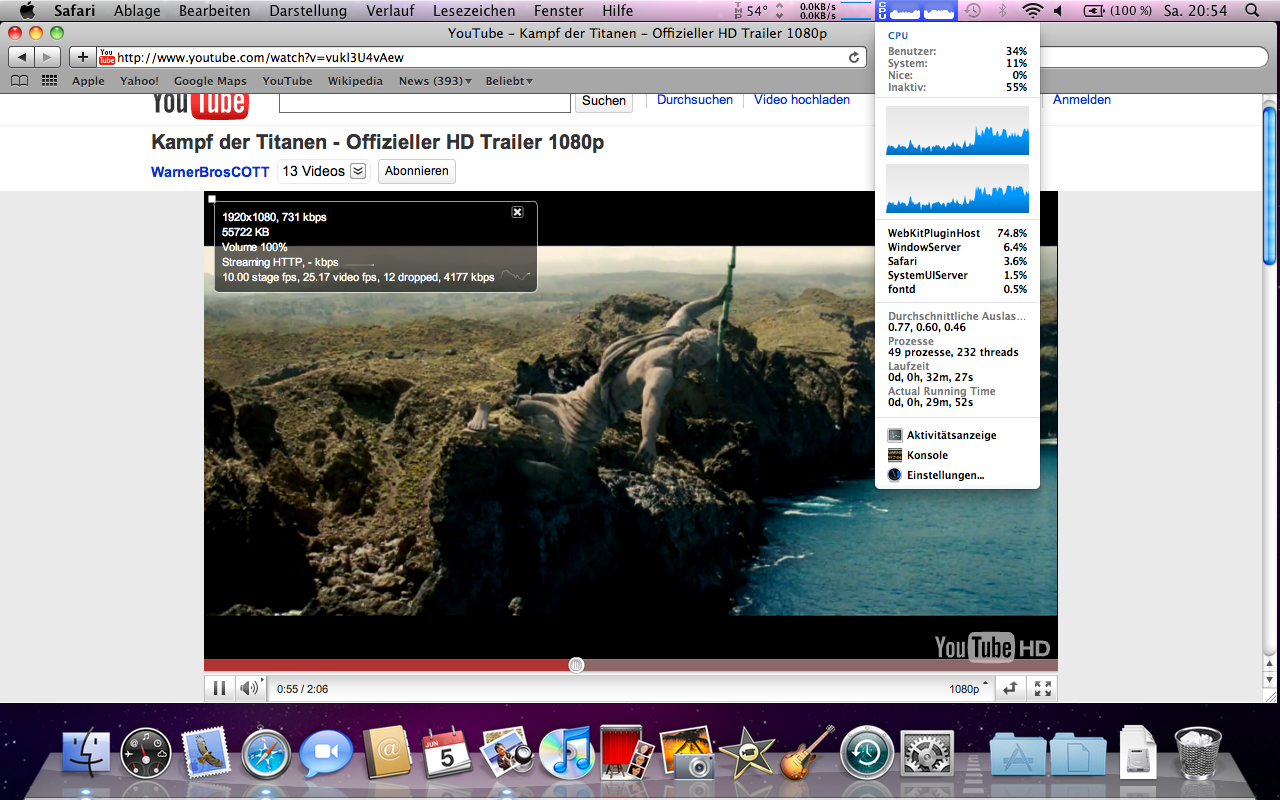The height and width of the screenshot is (800, 1280).
Task: Open the WarnerBrosCOTT channel link
Action: click(x=210, y=172)
